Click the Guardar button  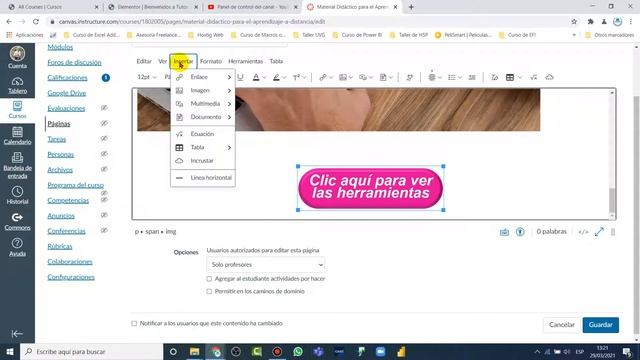pos(600,325)
